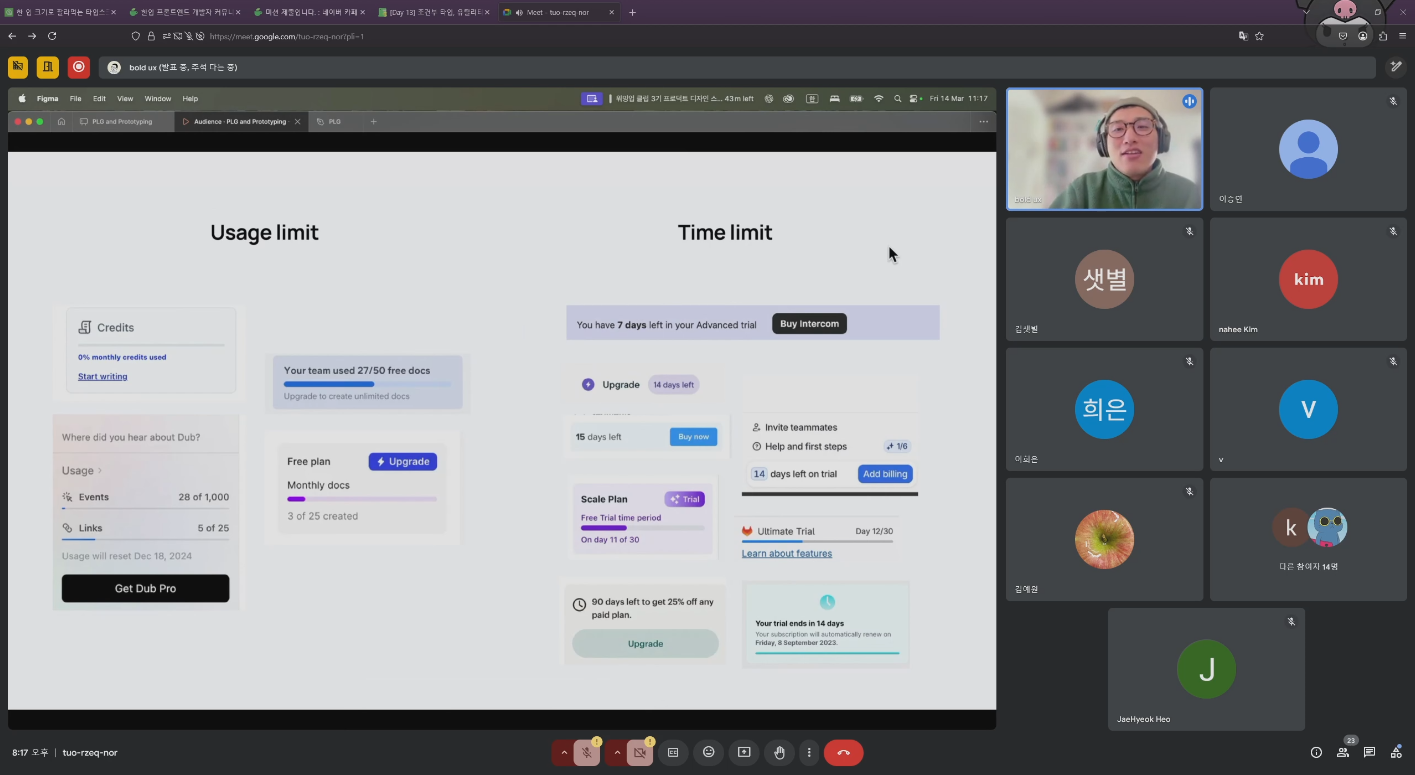This screenshot has width=1415, height=775.
Task: Click the 27/50 free docs progress bar
Action: 366,384
